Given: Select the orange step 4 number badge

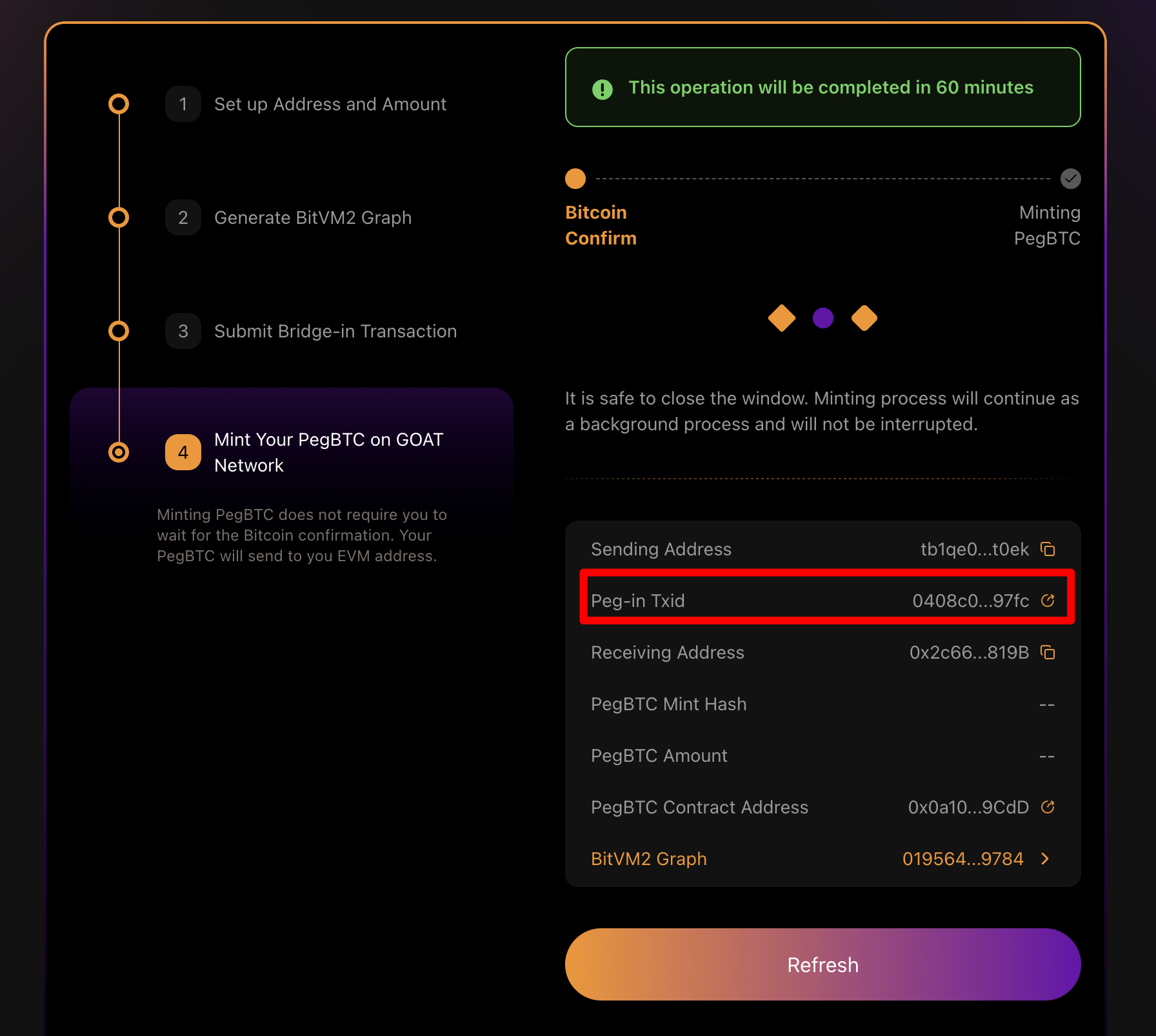Looking at the screenshot, I should 183,452.
